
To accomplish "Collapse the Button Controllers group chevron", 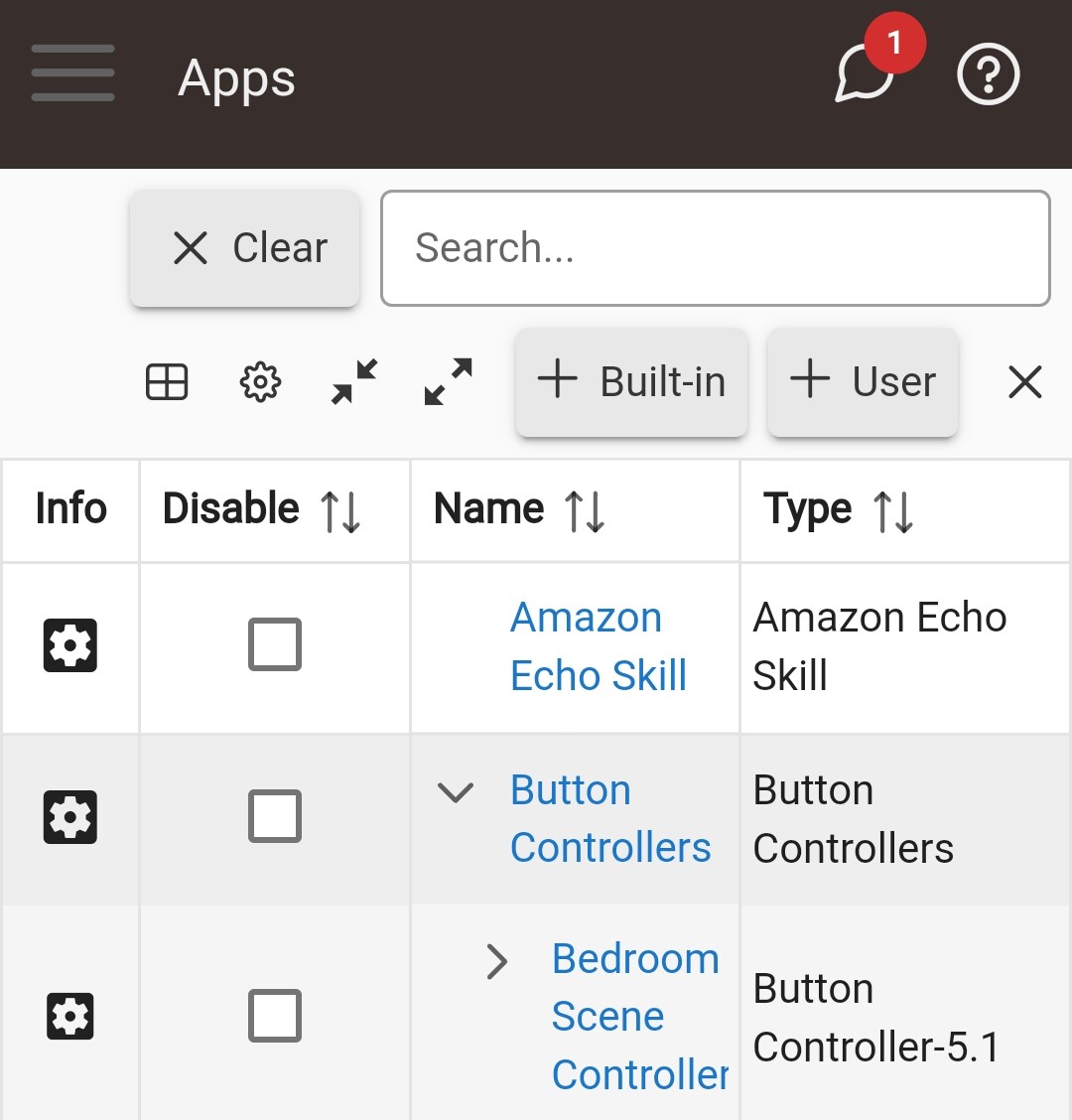I will 455,792.
